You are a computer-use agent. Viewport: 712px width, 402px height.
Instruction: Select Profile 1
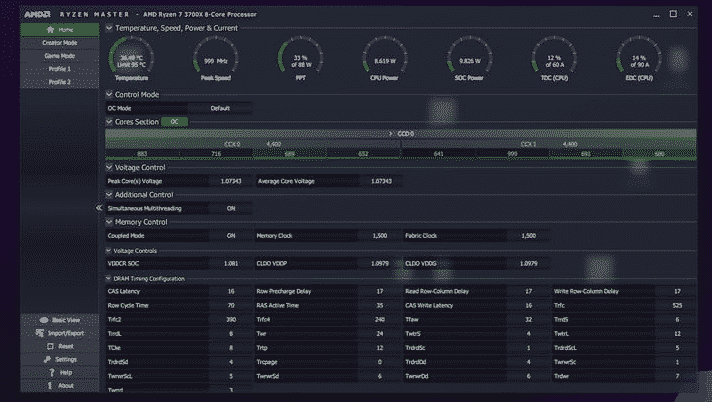pos(59,69)
